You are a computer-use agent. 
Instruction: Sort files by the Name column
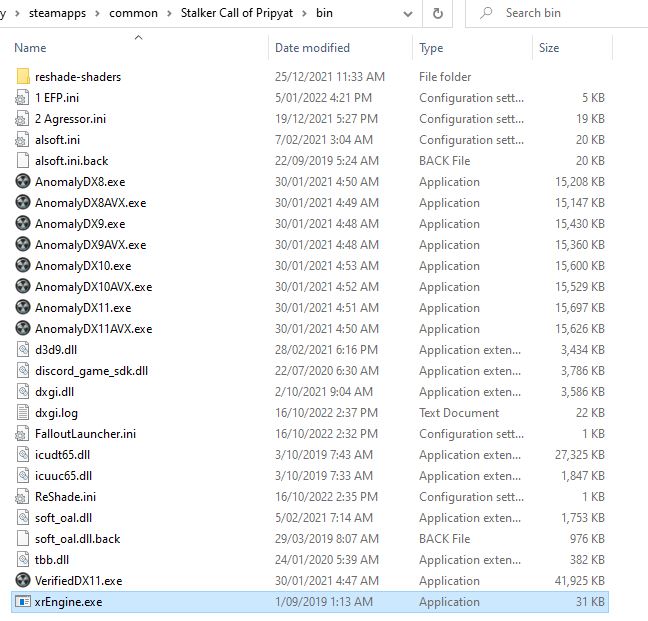(30, 48)
